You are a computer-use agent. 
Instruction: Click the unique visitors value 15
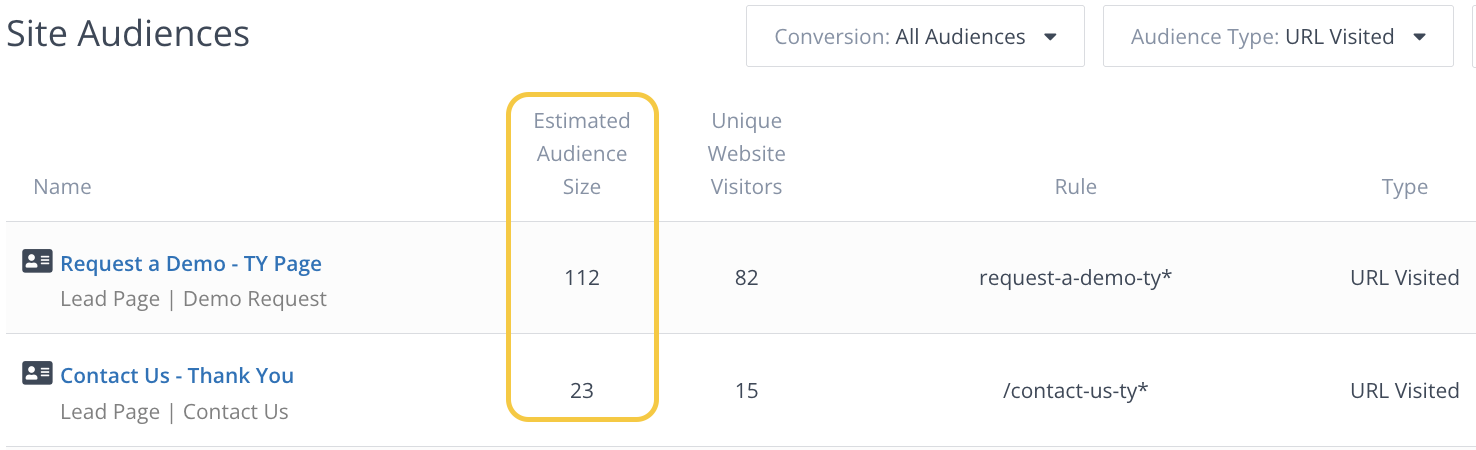[x=746, y=391]
